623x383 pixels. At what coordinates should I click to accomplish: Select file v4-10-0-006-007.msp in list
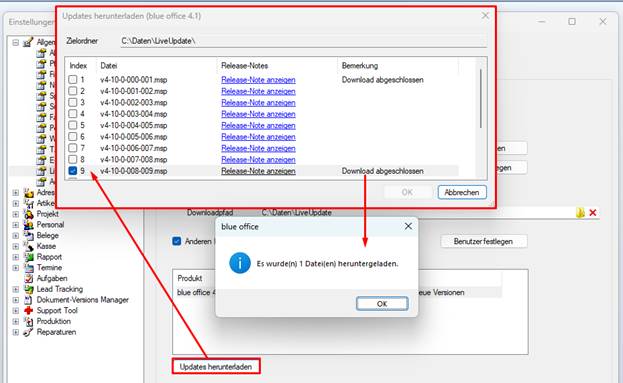(134, 148)
